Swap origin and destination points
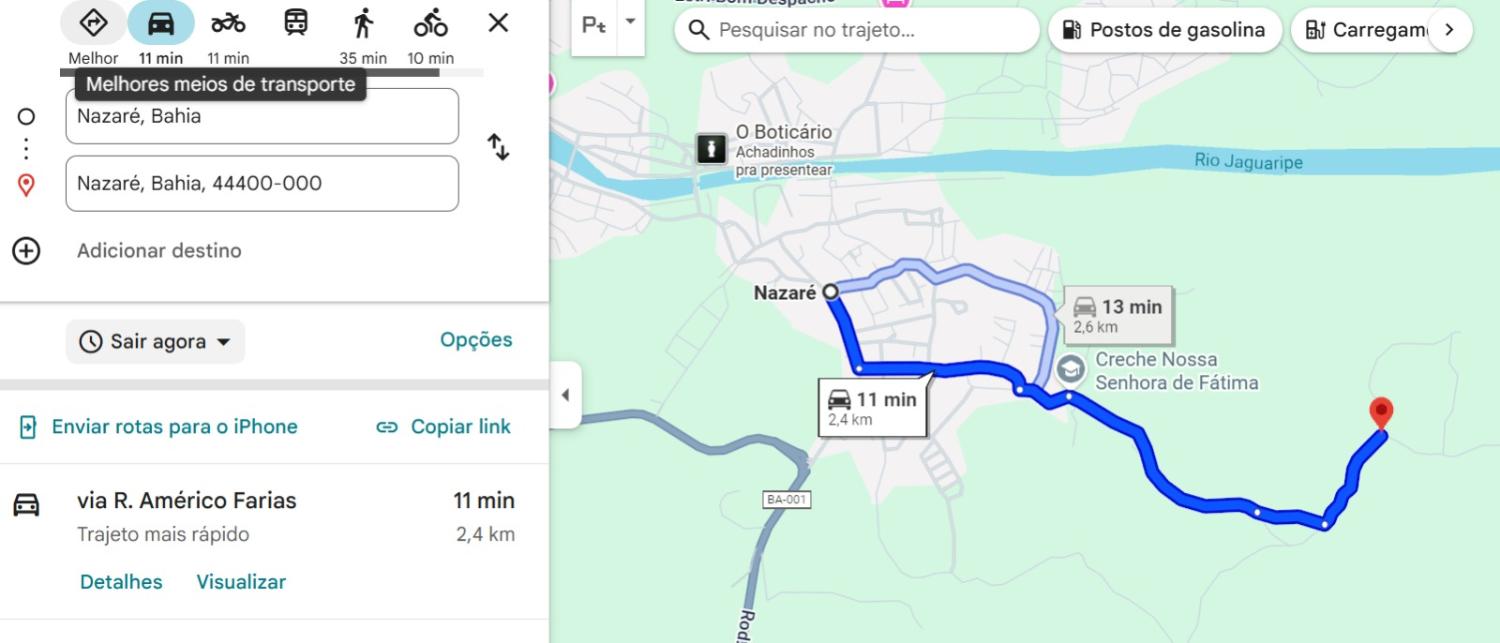 coord(498,148)
